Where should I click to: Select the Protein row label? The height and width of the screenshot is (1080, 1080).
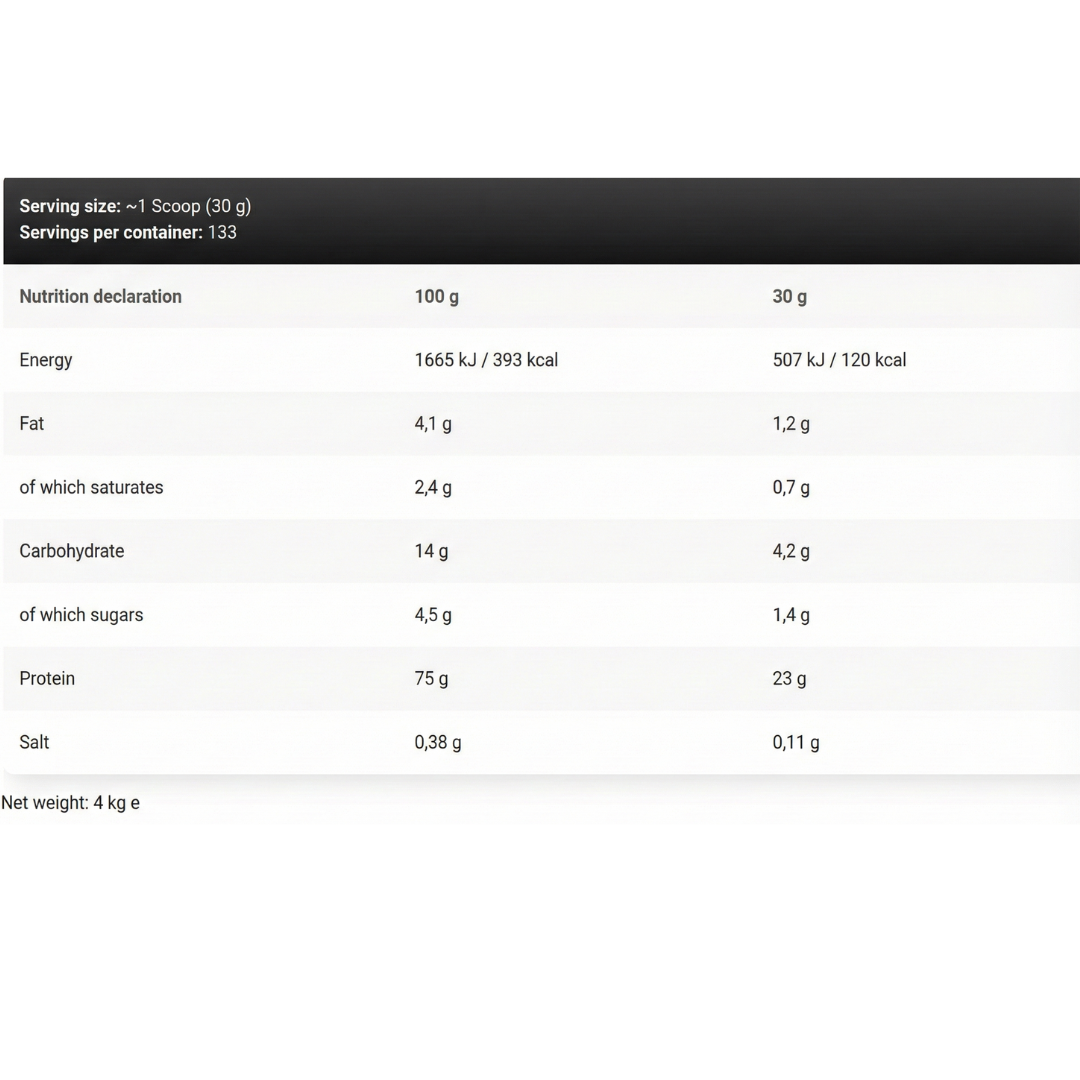coord(47,678)
